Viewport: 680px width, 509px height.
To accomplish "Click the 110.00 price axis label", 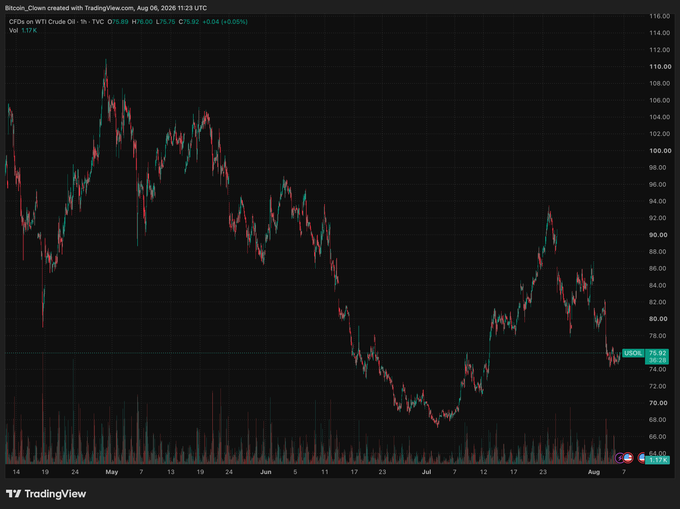I will (x=660, y=66).
